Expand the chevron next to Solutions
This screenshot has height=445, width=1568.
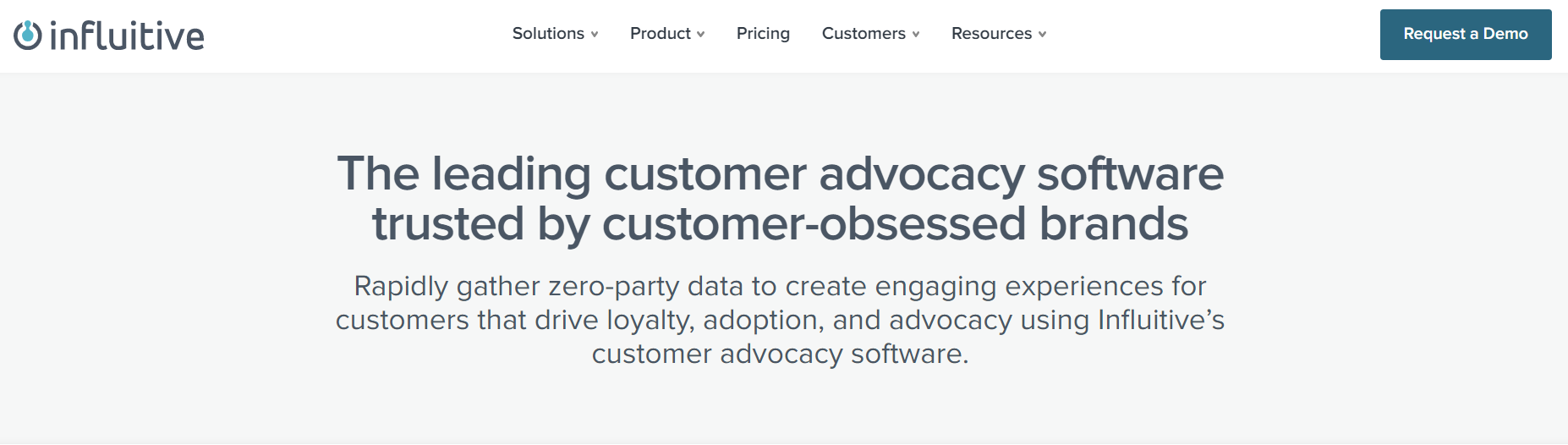[x=595, y=35]
